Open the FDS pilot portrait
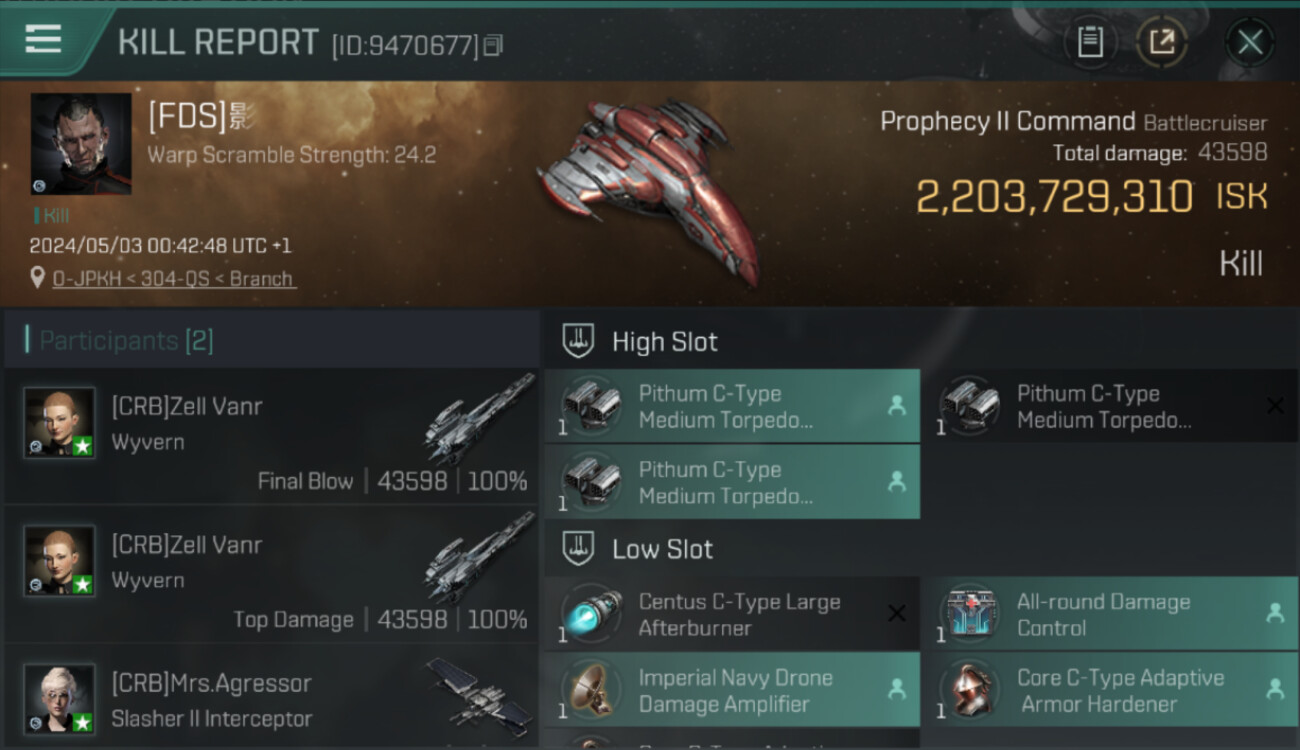The width and height of the screenshot is (1300, 750). [x=81, y=144]
